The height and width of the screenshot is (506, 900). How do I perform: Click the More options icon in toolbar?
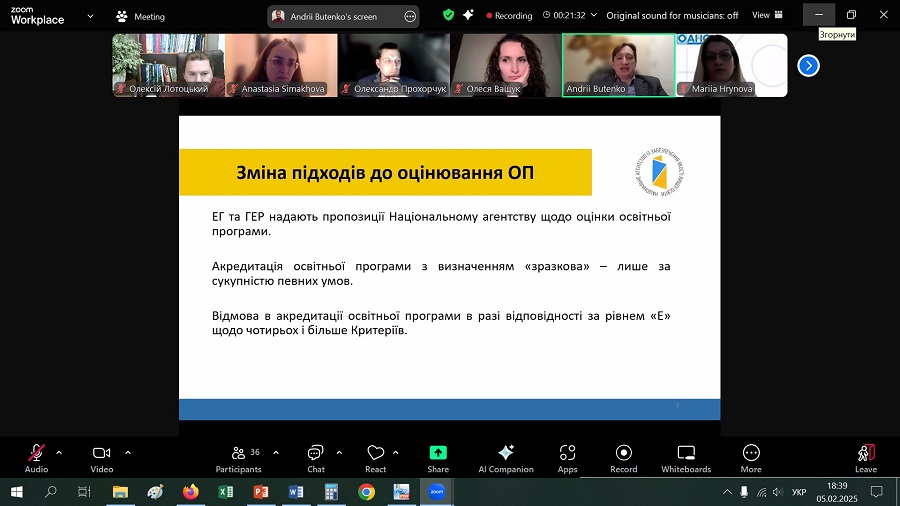[751, 458]
